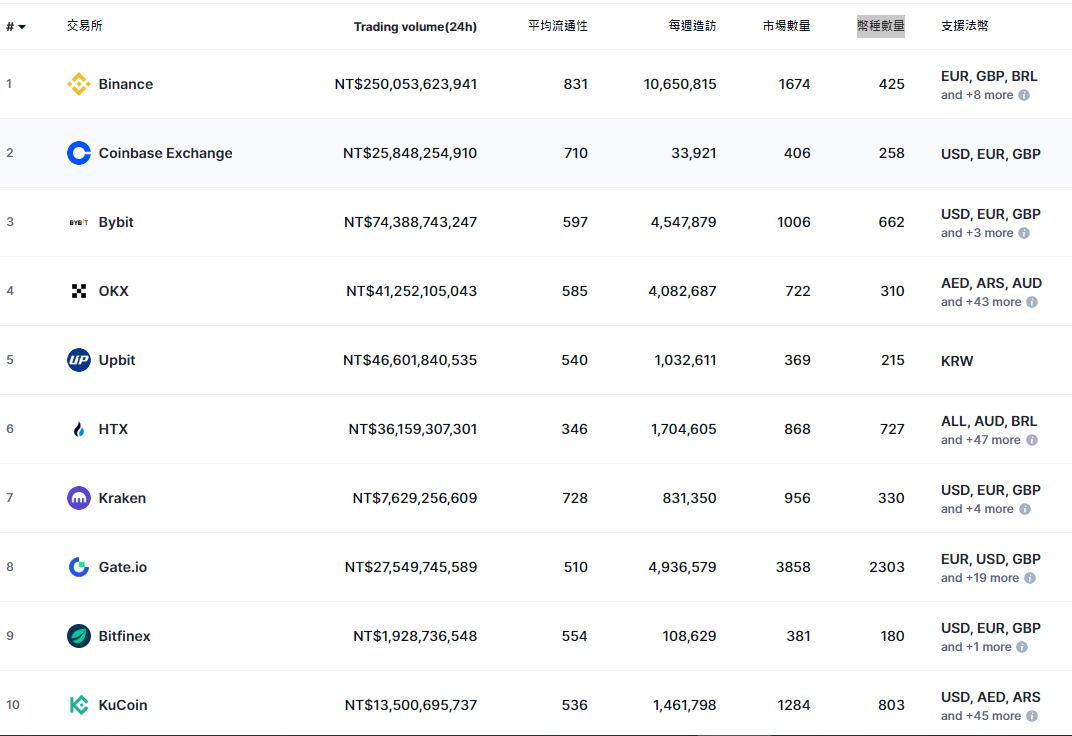Image resolution: width=1072 pixels, height=736 pixels.
Task: Sort by 每週造訪 column header
Action: (693, 26)
